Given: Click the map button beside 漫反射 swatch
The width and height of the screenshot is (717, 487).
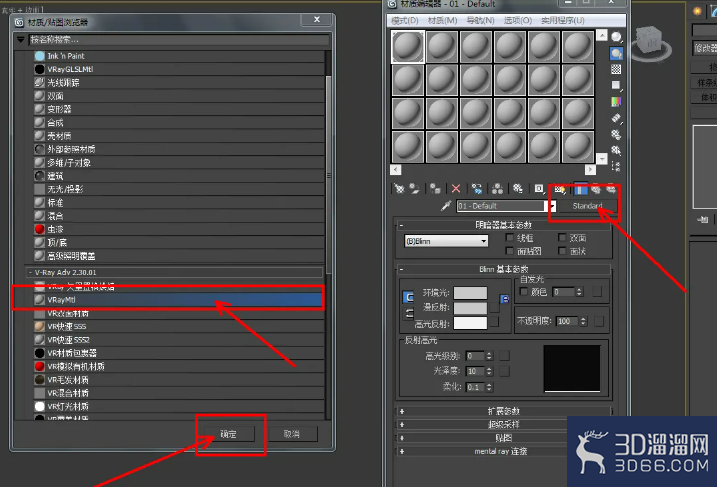Looking at the screenshot, I should [x=495, y=308].
